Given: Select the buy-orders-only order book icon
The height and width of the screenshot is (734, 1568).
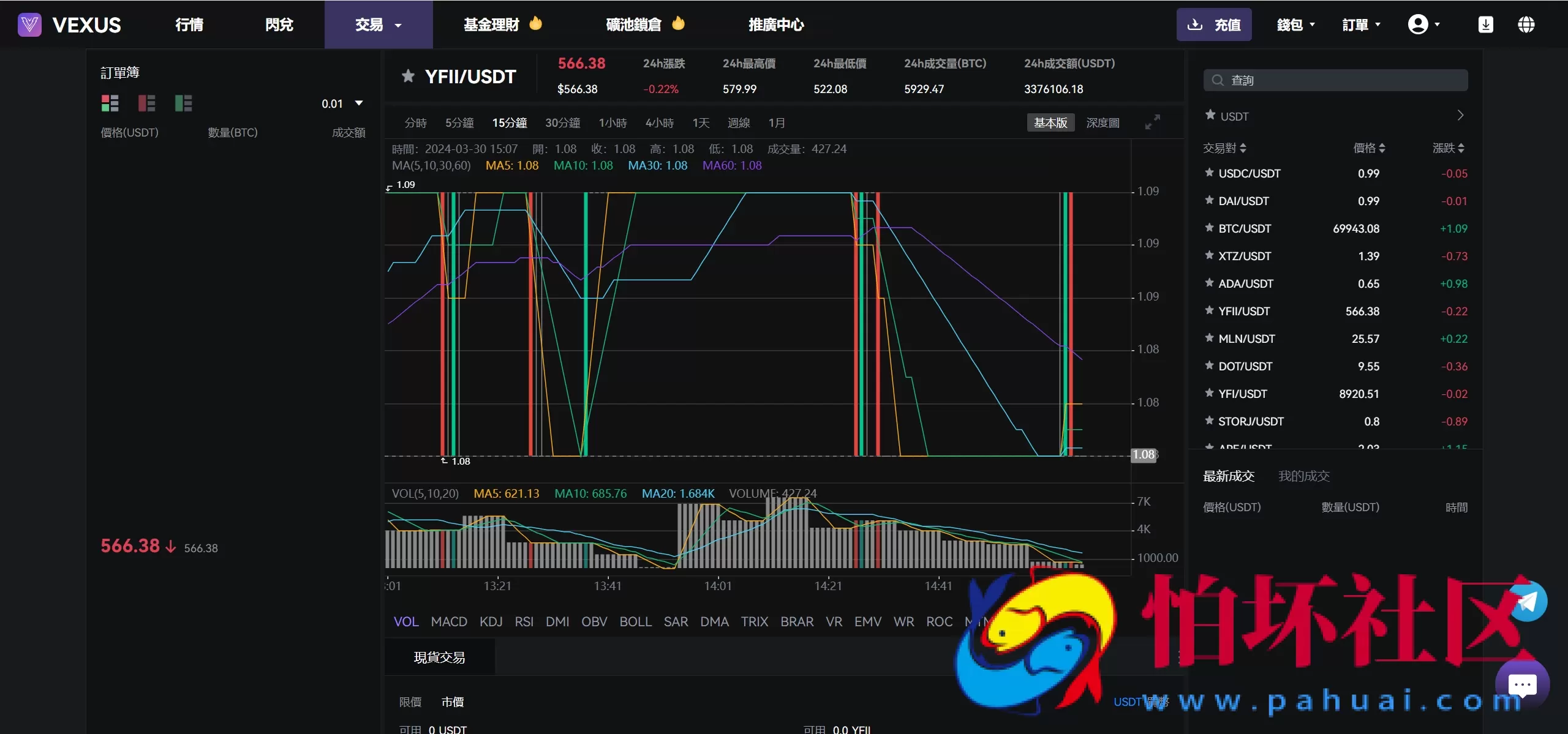Looking at the screenshot, I should click(183, 103).
